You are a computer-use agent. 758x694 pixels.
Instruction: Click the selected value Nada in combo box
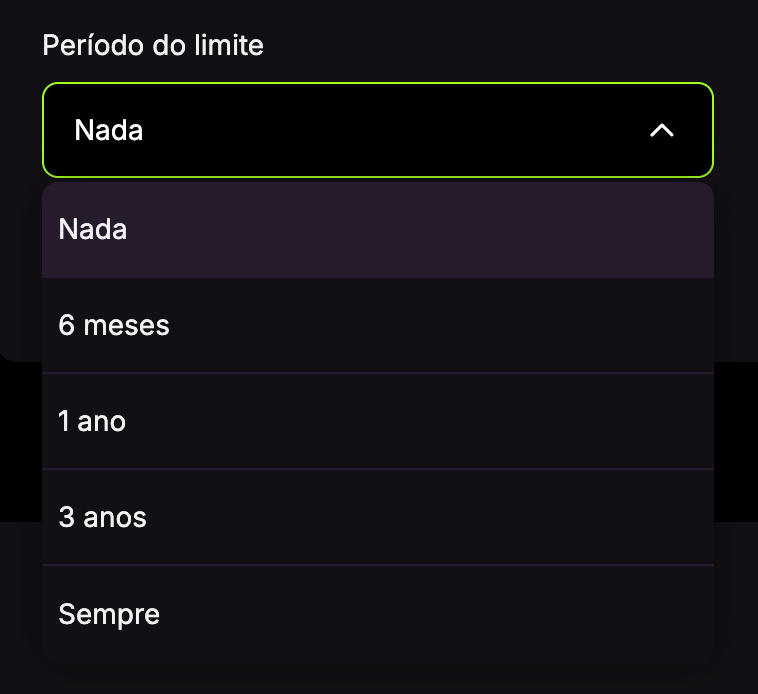pos(109,130)
